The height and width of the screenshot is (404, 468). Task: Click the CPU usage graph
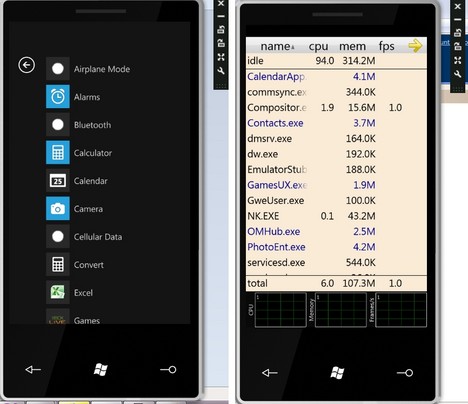click(x=281, y=310)
